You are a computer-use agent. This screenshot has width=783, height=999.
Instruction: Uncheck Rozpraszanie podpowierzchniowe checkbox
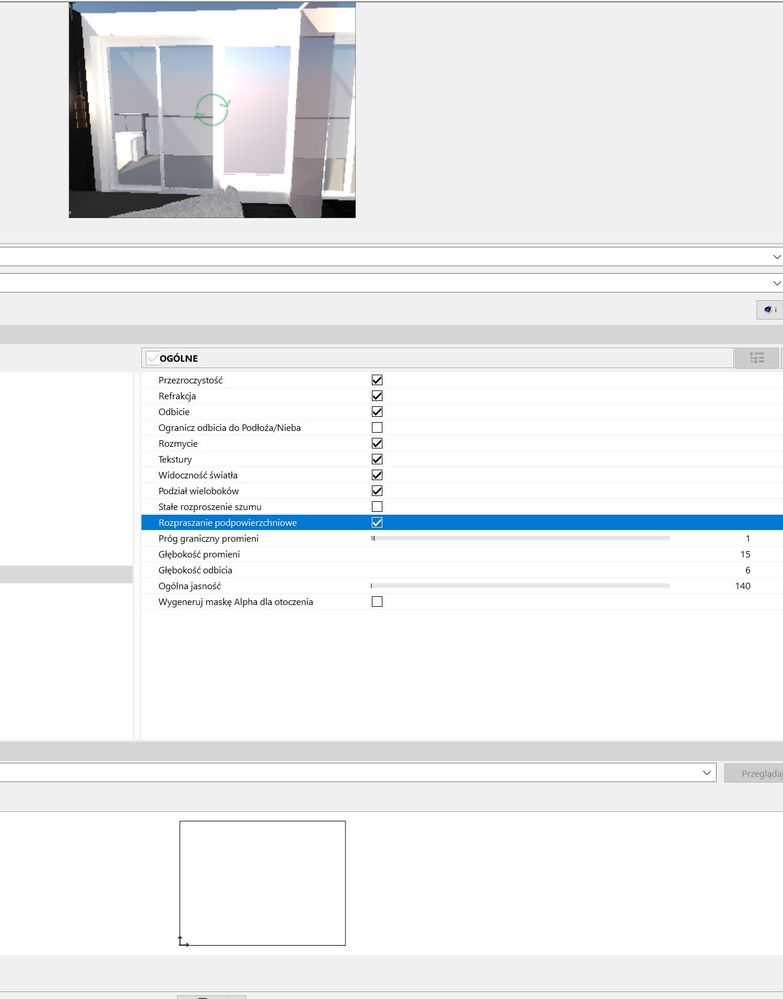pos(377,522)
